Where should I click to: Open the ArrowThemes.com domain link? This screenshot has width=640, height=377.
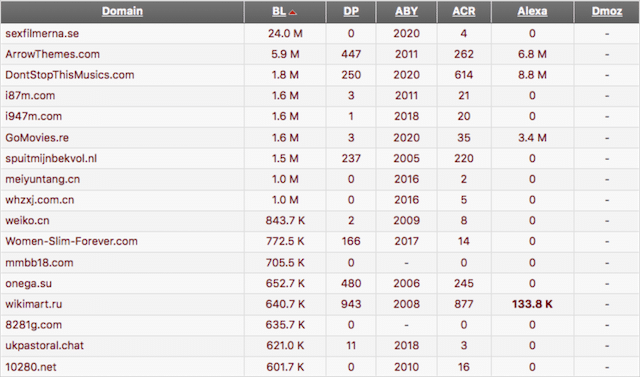point(52,54)
